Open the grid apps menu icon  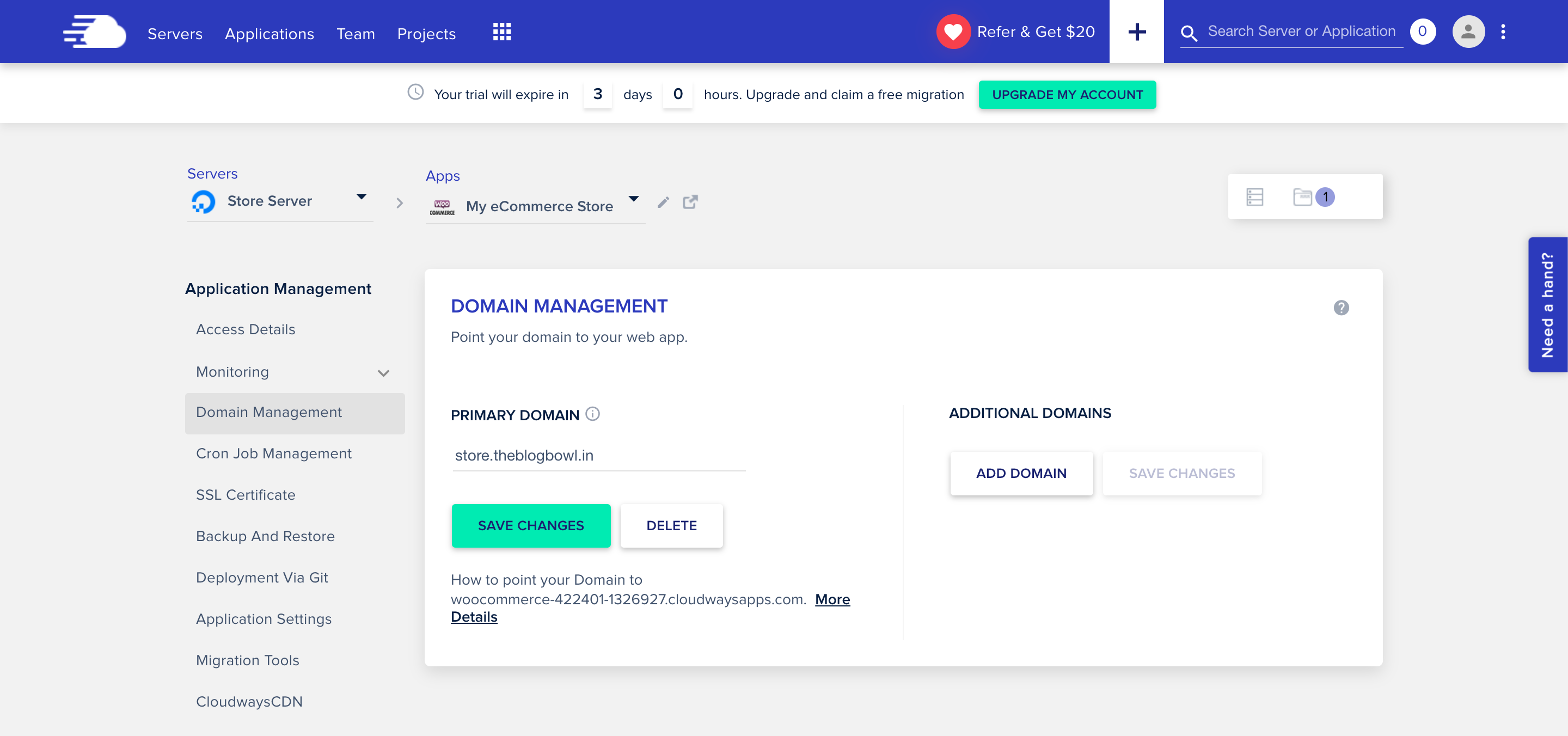(x=501, y=32)
